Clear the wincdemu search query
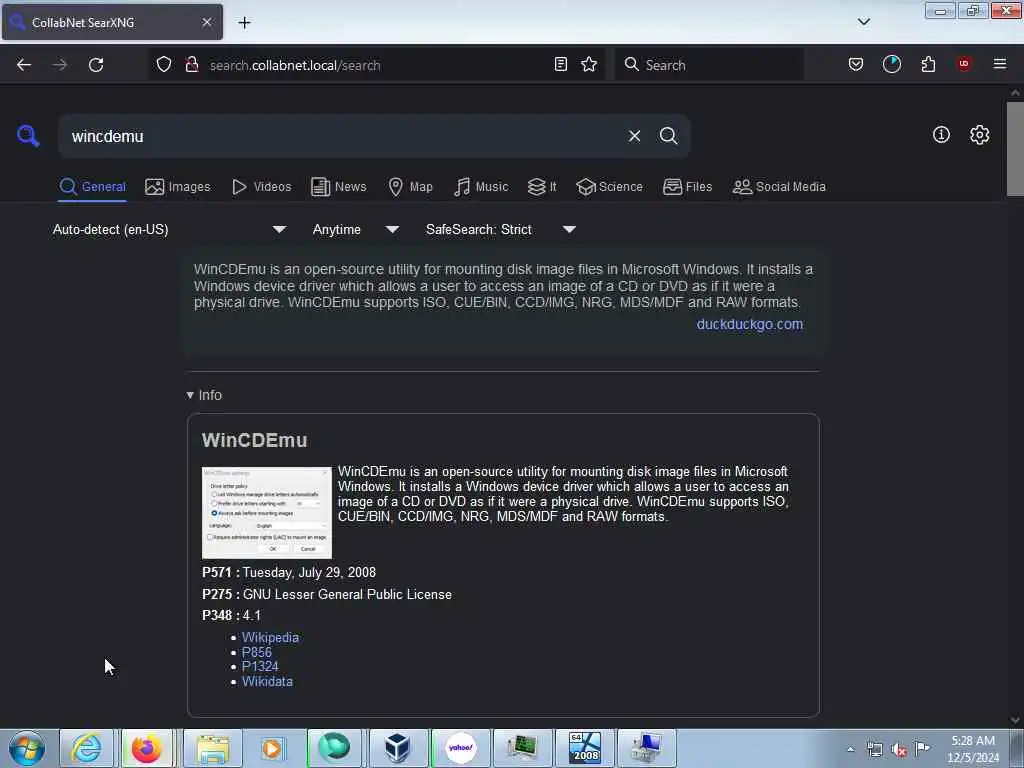This screenshot has width=1024, height=768. [634, 136]
